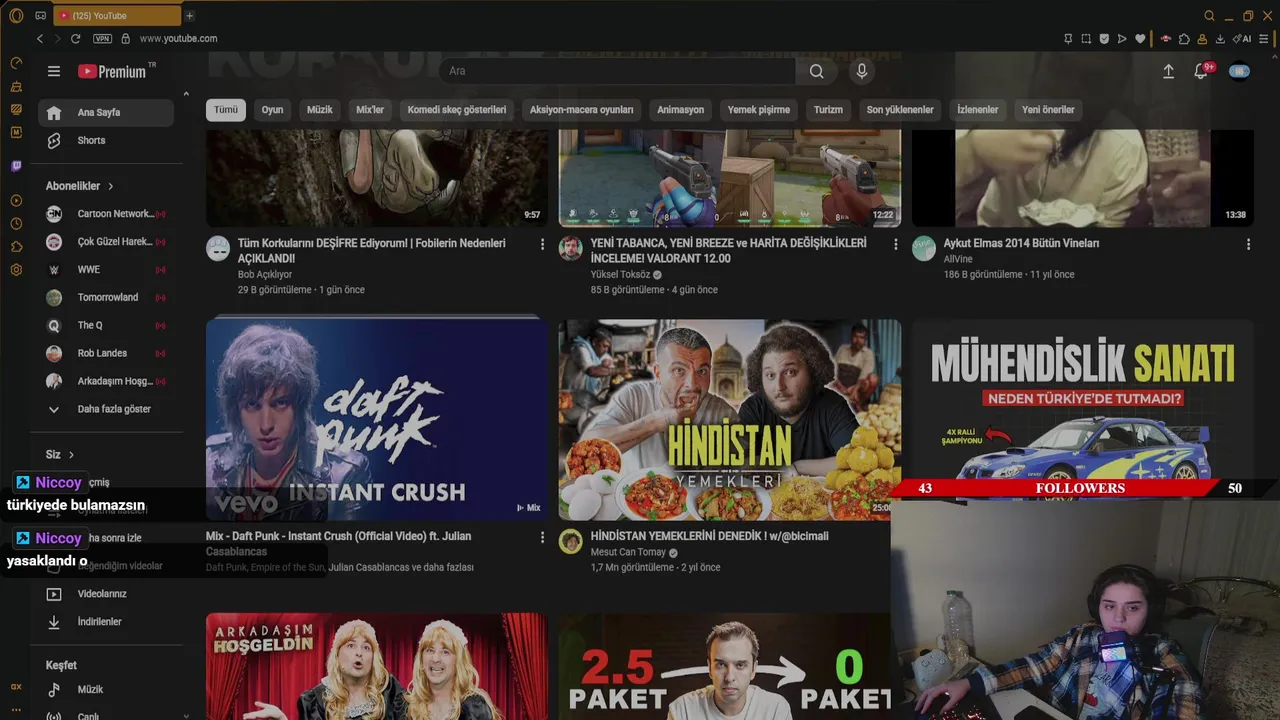Screen dimensions: 1280x720
Task: Open Tomorrowland subscription channel
Action: pos(106,298)
